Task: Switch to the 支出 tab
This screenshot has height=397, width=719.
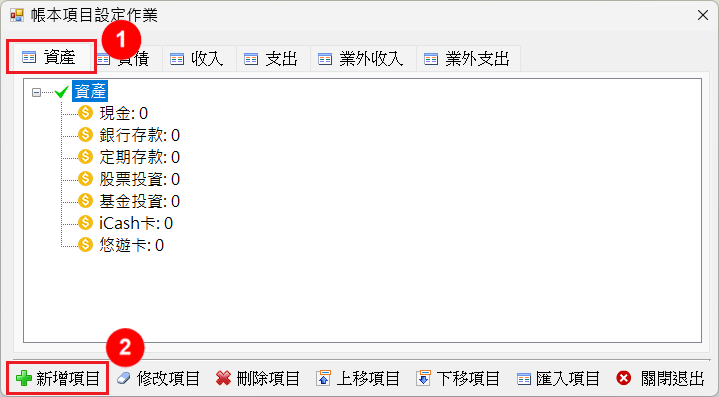Action: (273, 59)
